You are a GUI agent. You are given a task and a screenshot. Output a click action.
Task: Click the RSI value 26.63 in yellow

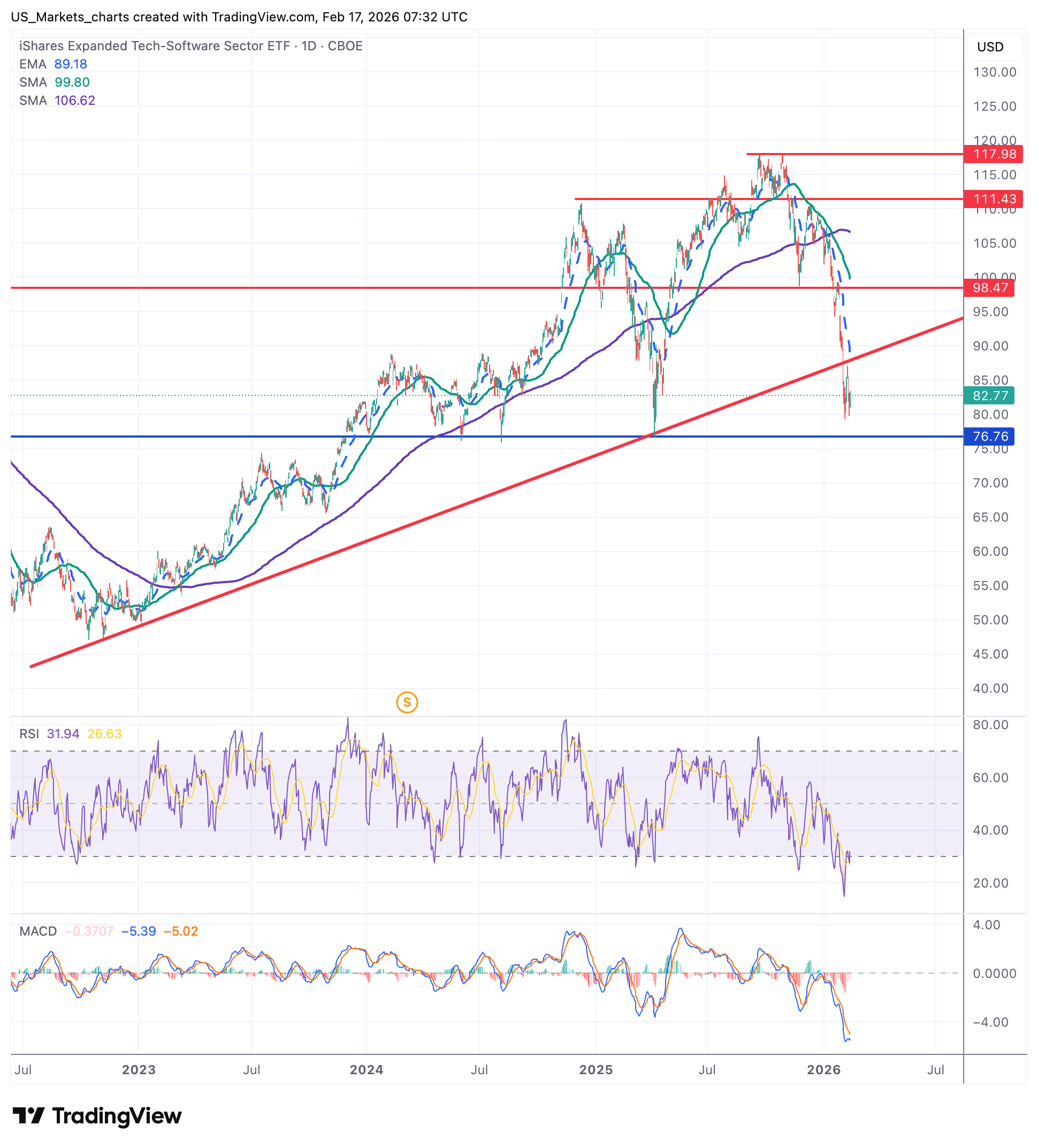pos(104,733)
